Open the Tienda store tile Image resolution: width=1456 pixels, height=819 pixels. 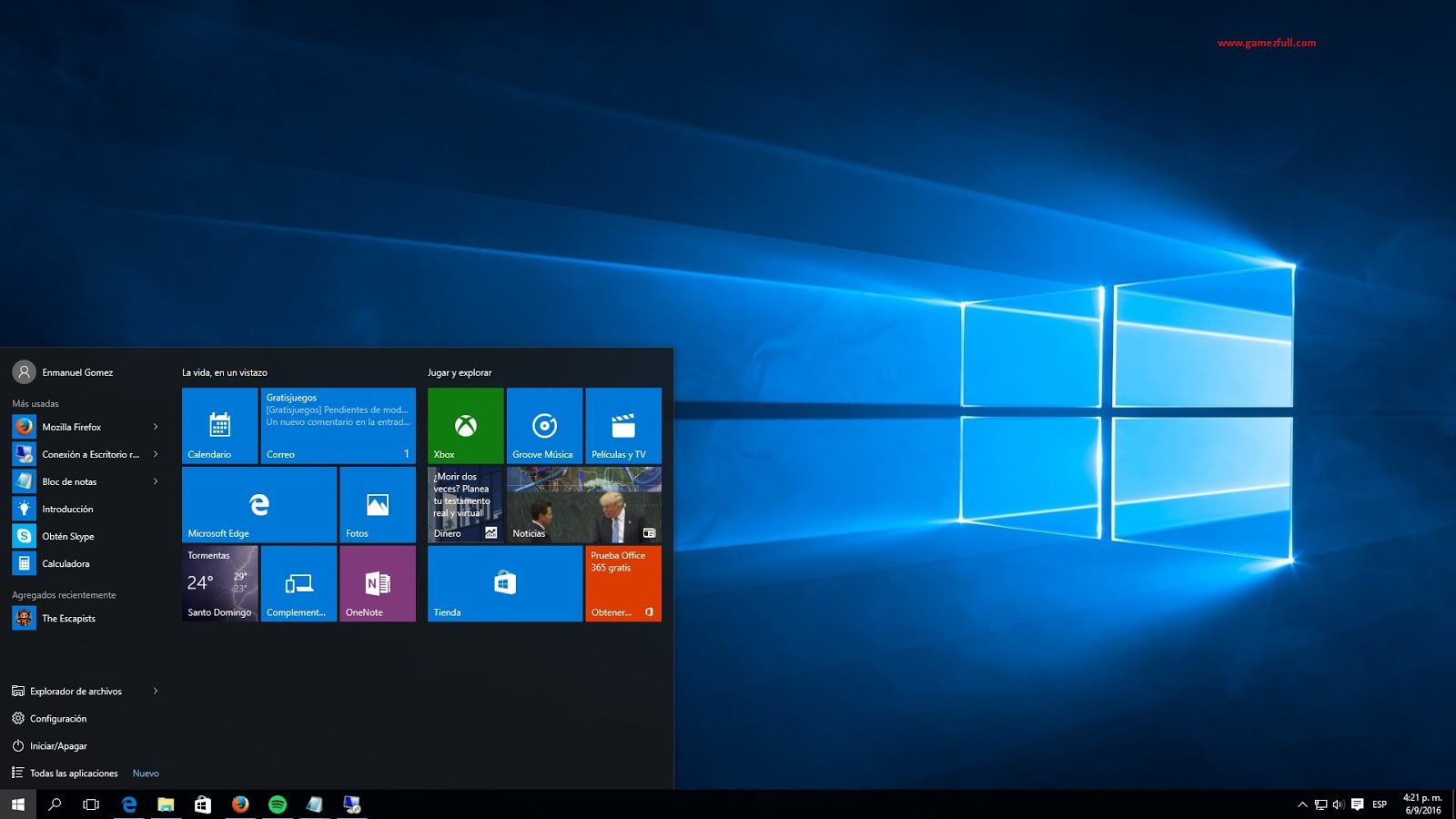pos(505,584)
